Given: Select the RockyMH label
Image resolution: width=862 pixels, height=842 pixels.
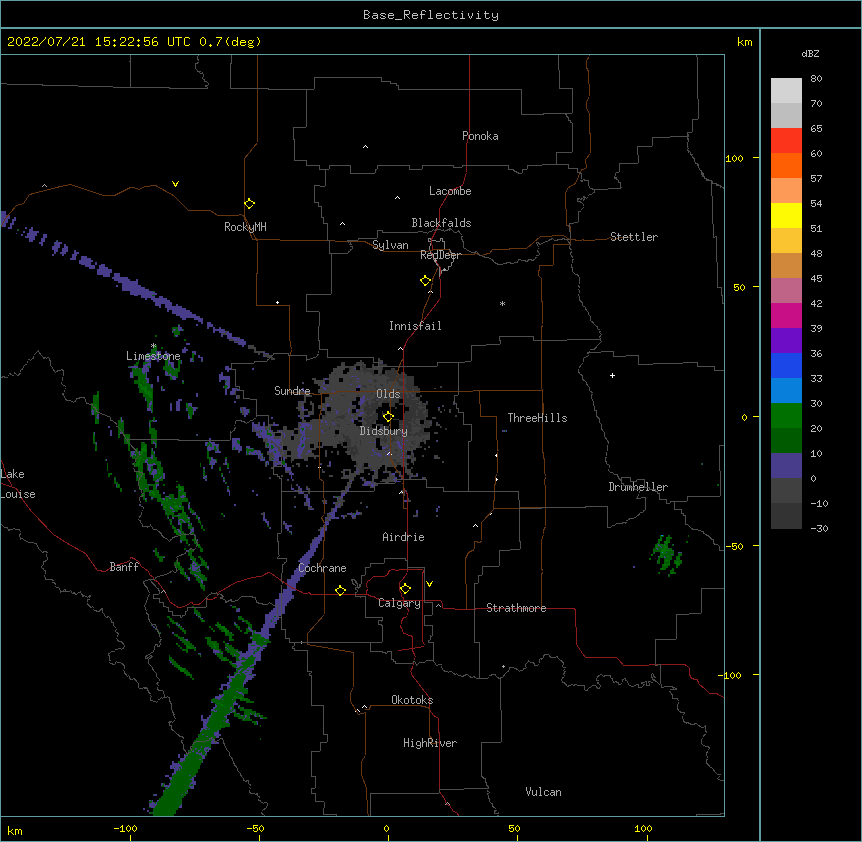Looking at the screenshot, I should coord(245,227).
